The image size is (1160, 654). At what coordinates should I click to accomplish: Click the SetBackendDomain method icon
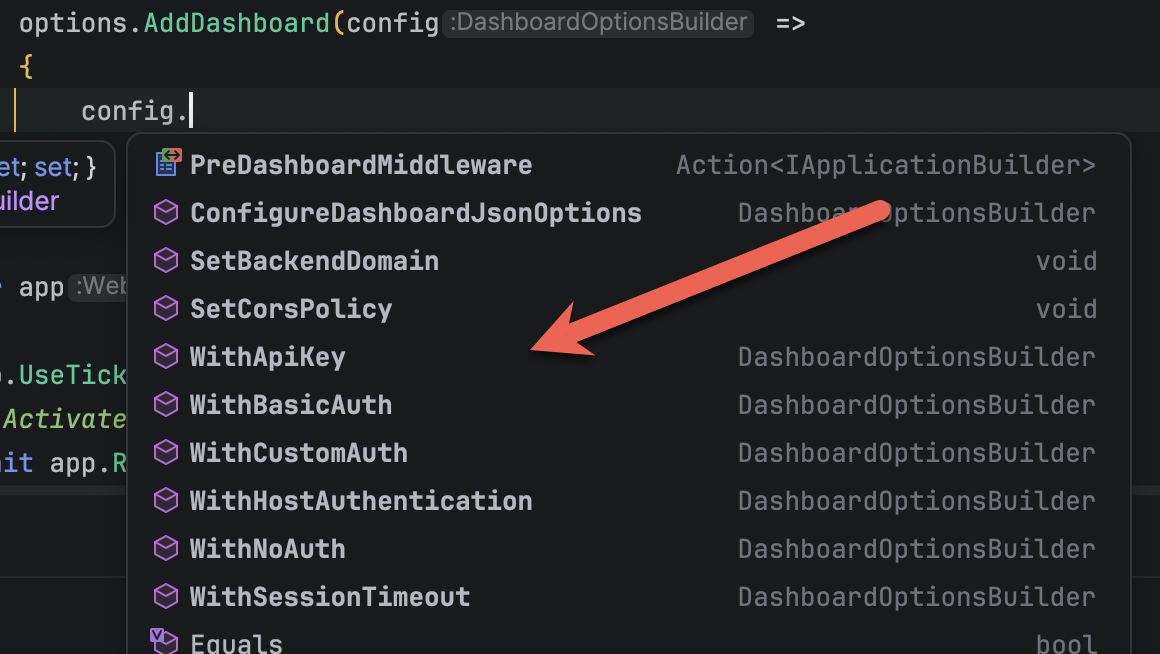[x=165, y=261]
